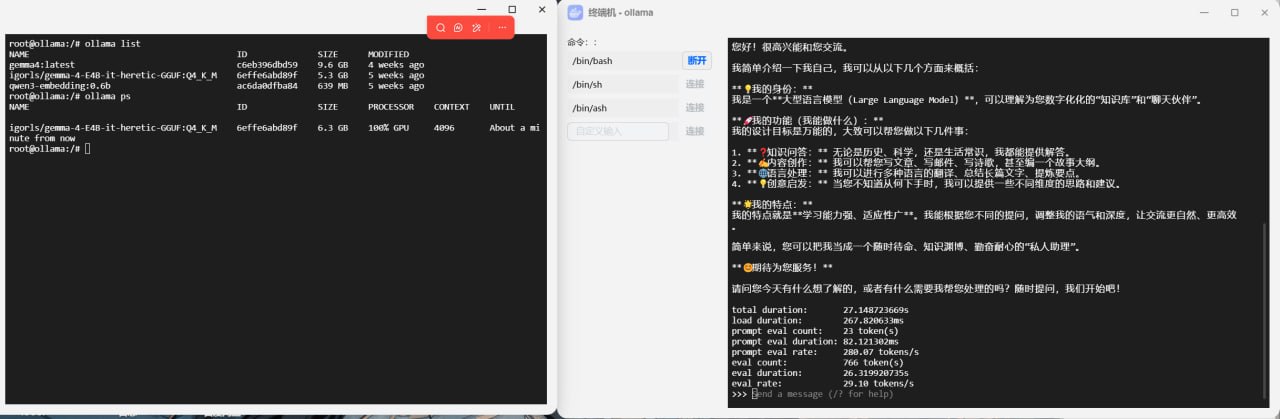Click the /bin/bash command field
This screenshot has width=1280, height=419.
[x=622, y=61]
